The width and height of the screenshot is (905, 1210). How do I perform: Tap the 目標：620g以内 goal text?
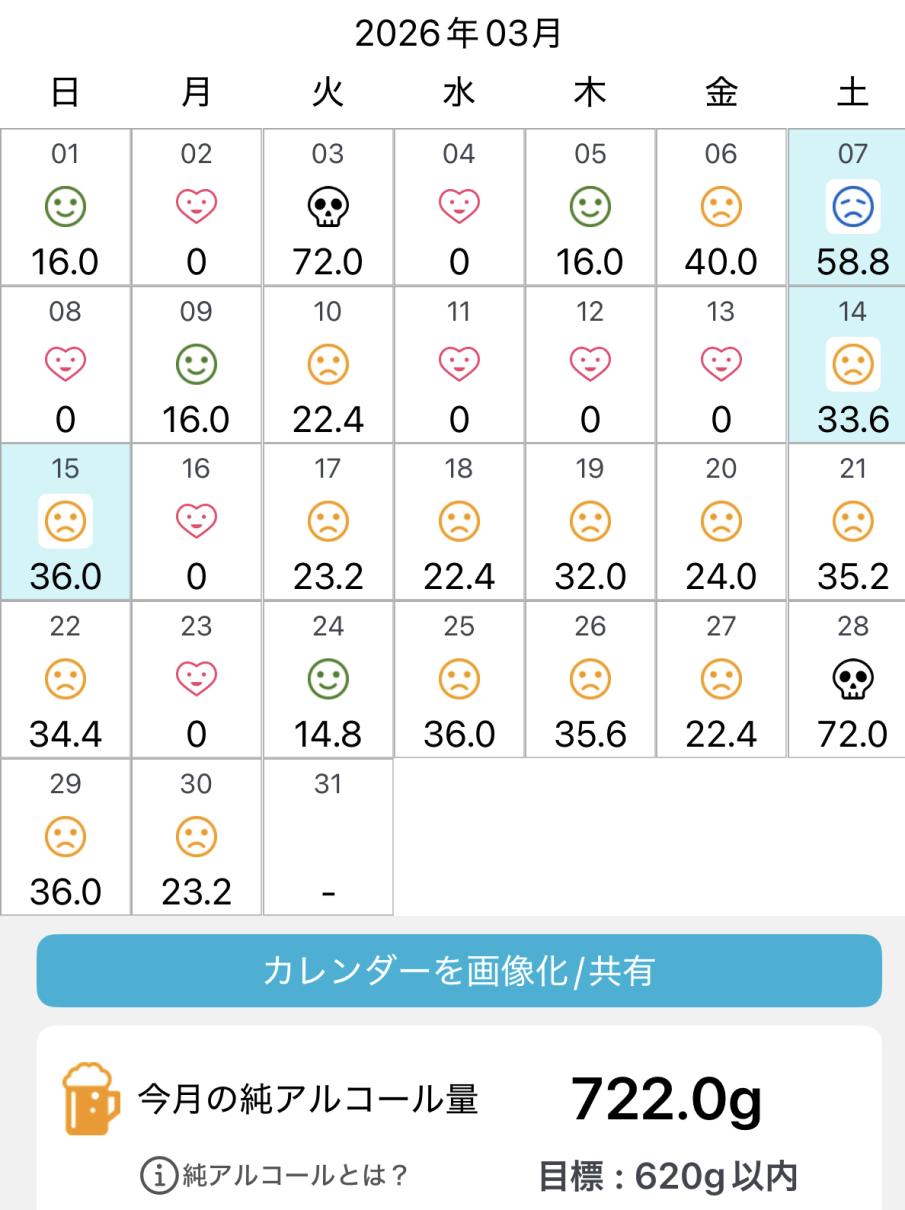click(668, 1177)
